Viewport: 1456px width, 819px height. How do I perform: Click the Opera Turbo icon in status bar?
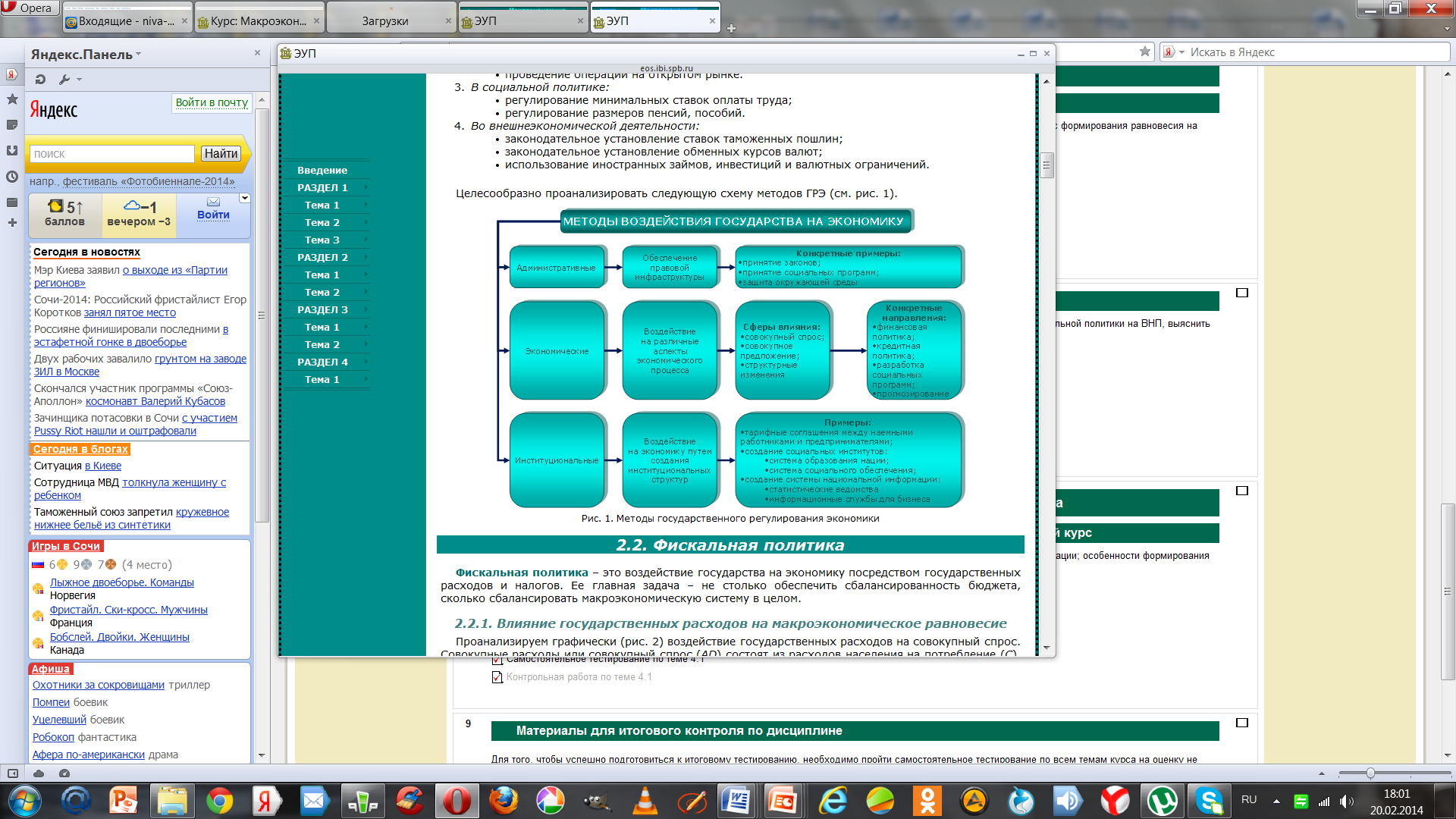coord(64,773)
